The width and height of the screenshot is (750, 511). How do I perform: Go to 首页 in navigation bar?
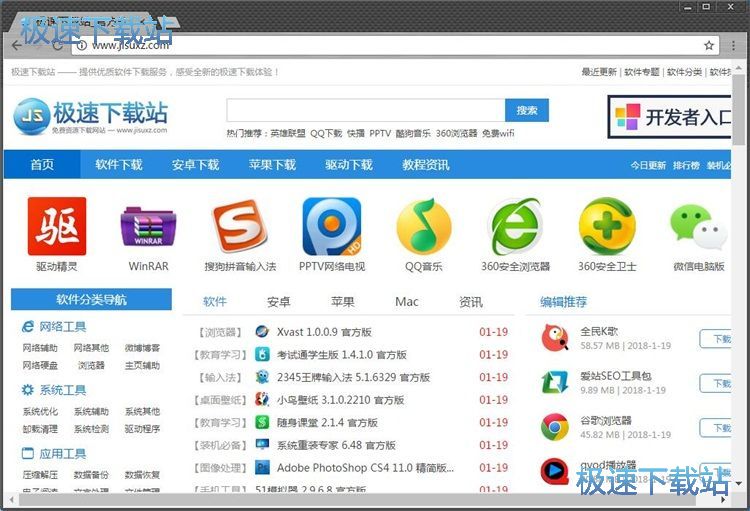[x=42, y=165]
